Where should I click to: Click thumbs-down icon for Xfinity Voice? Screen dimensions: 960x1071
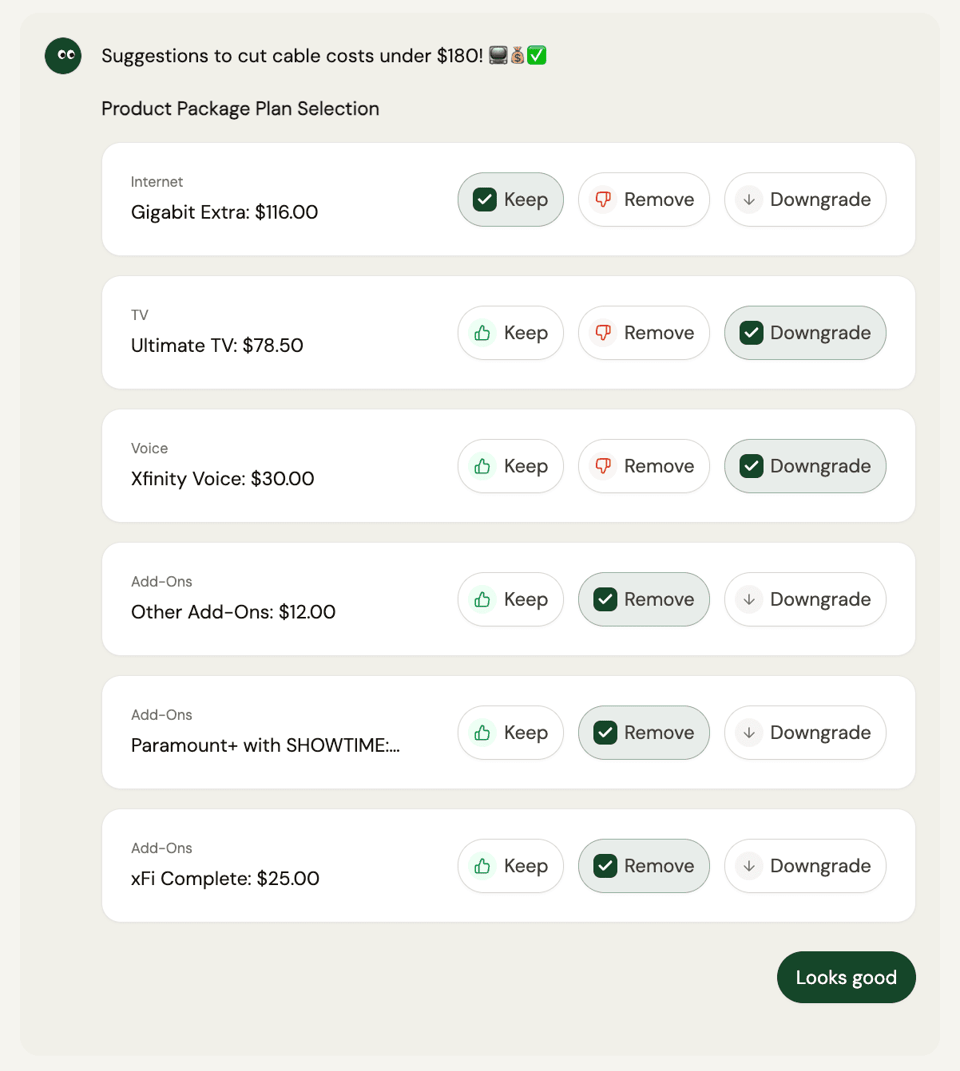(x=603, y=466)
